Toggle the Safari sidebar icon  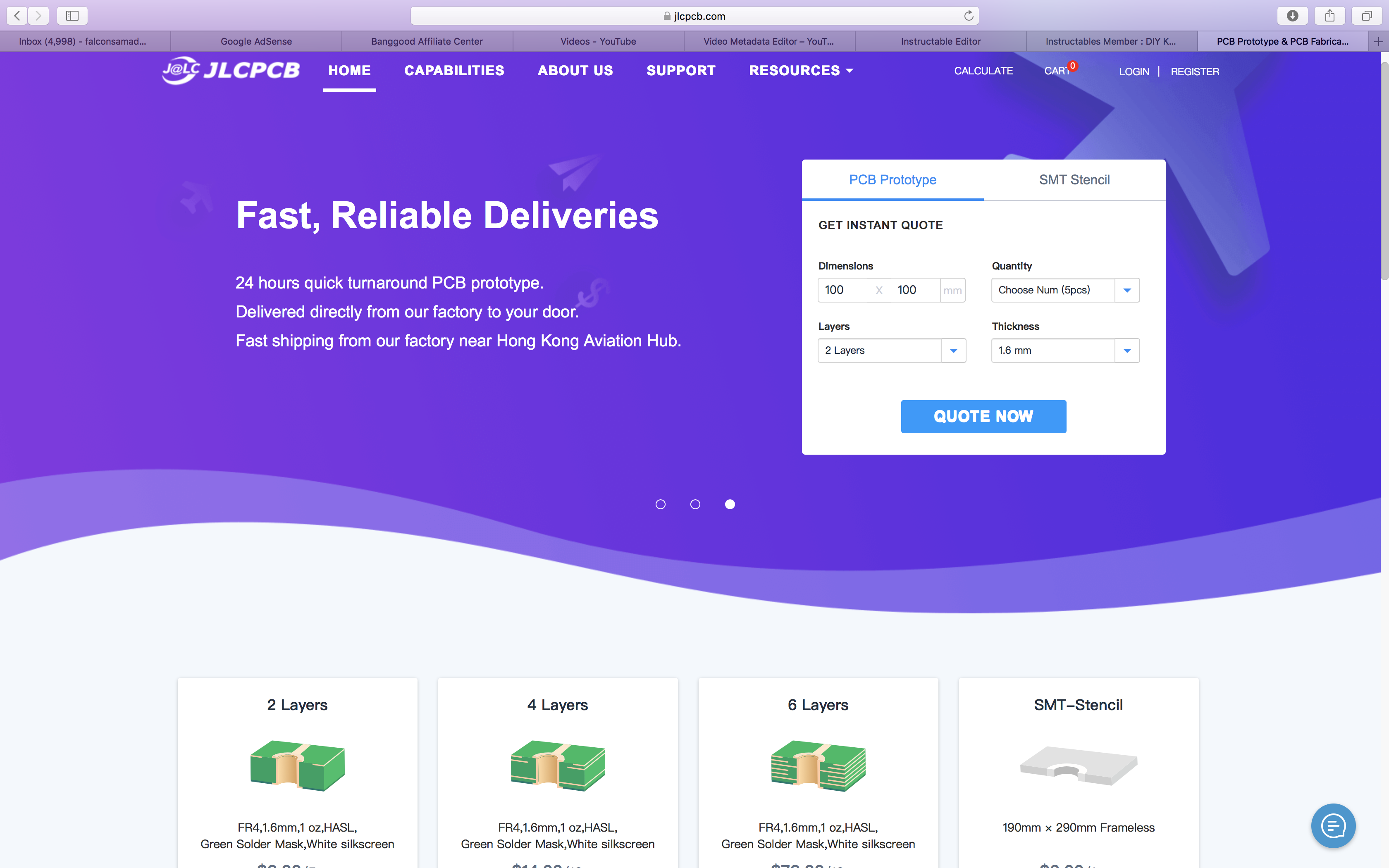[x=72, y=16]
